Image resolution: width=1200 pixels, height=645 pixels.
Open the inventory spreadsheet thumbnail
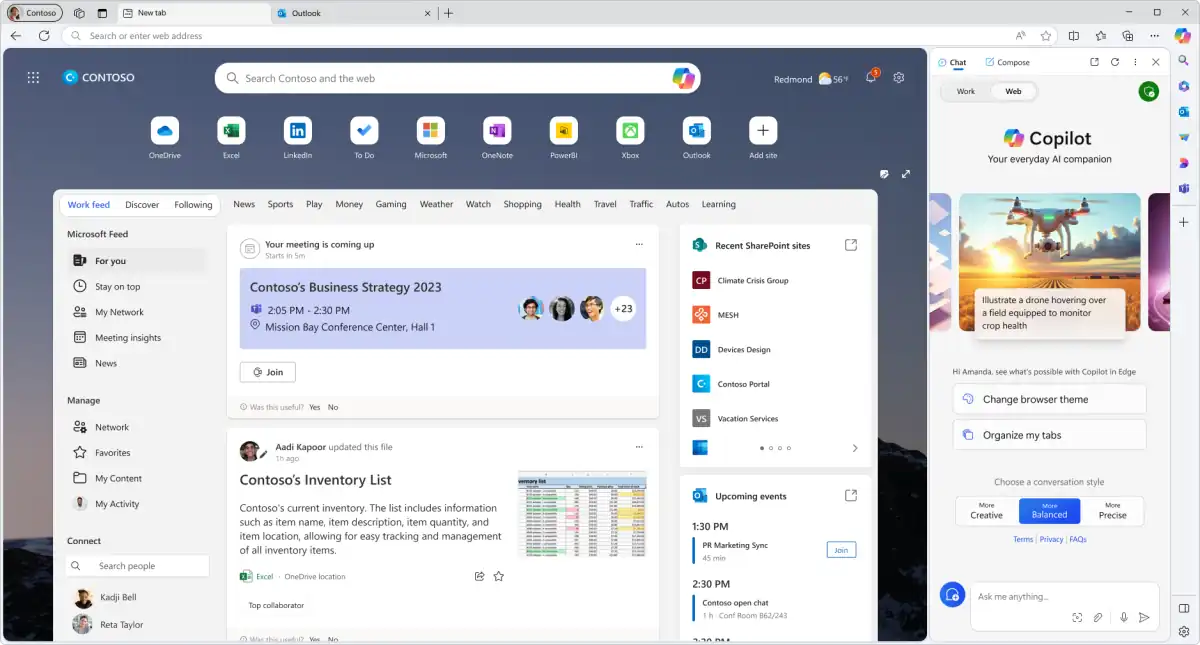(582, 513)
